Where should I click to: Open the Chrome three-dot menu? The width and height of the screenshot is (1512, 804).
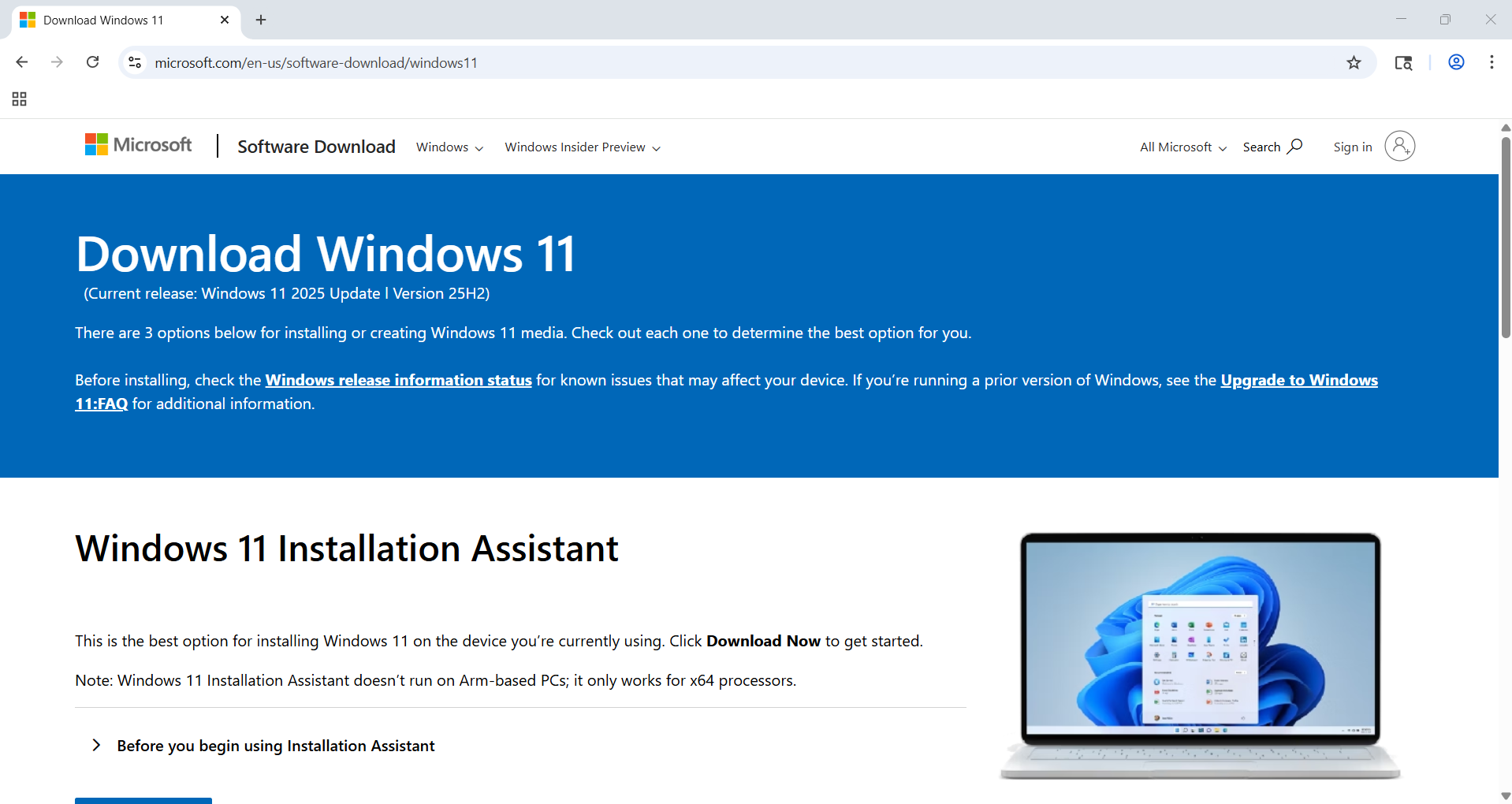point(1492,62)
